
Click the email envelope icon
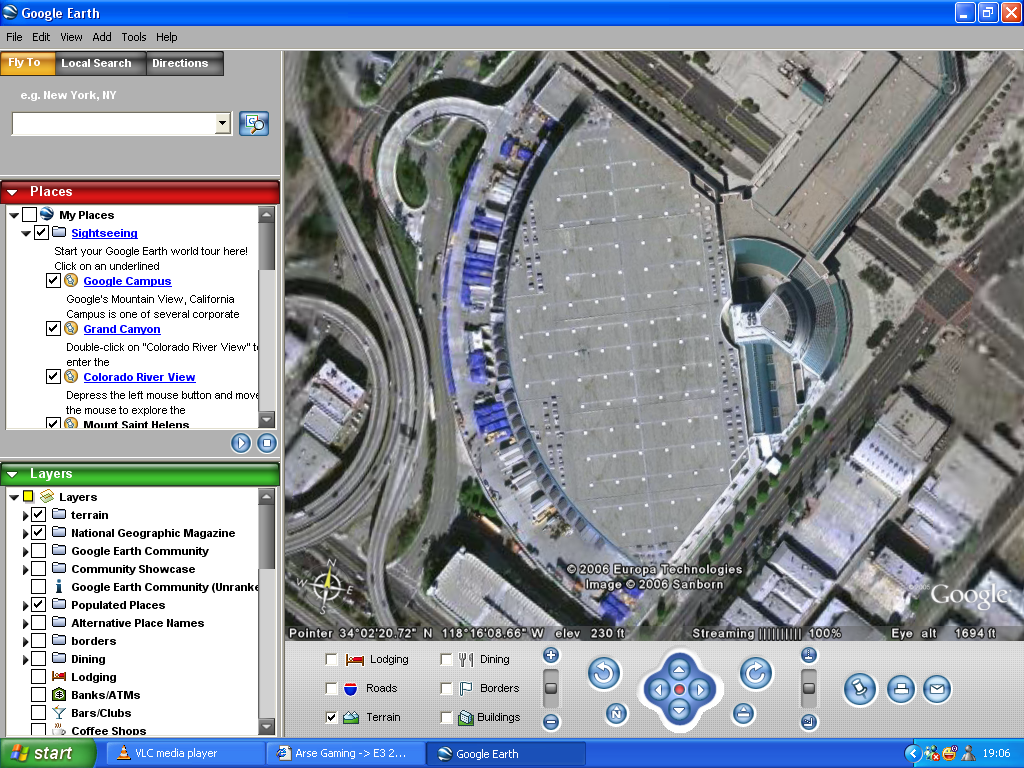pos(936,688)
